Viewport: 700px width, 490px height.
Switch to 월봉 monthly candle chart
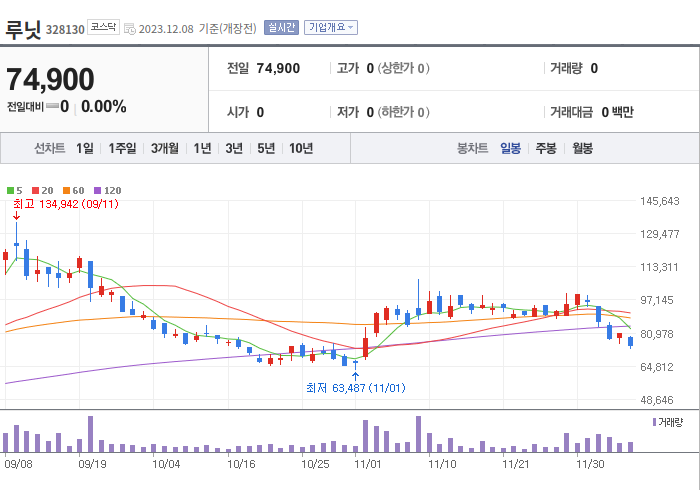coord(583,148)
